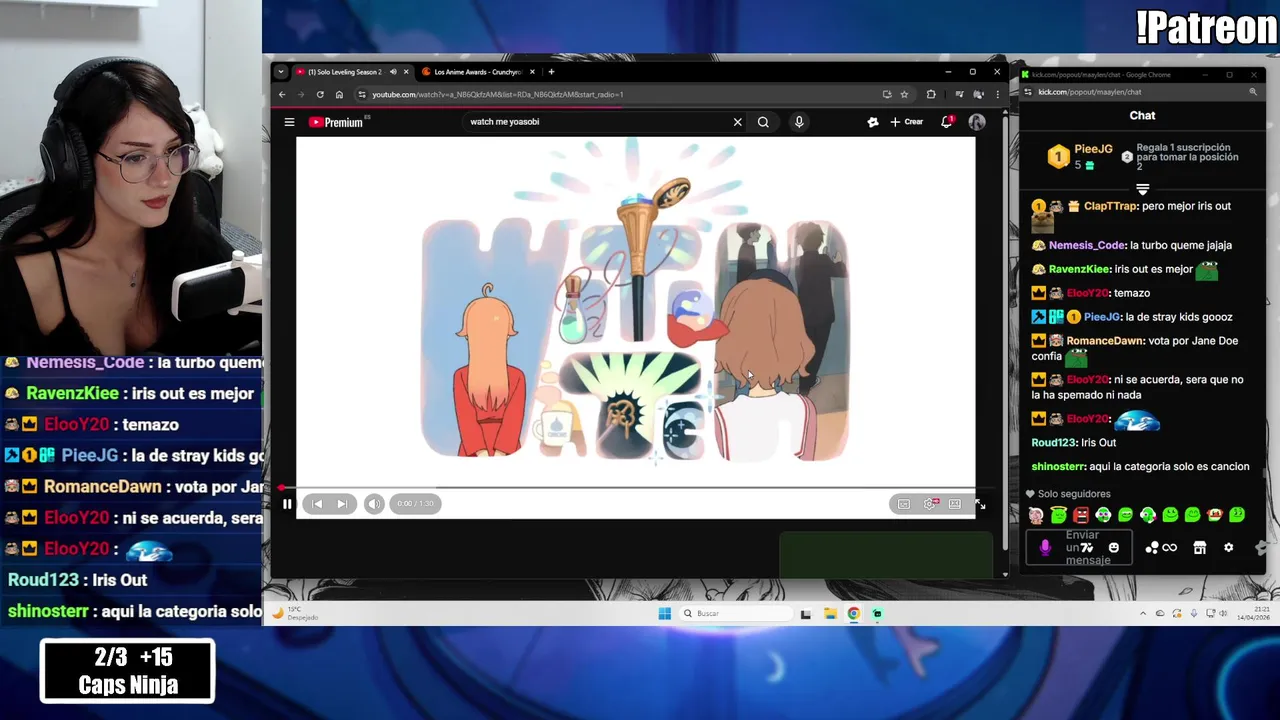Open 7TV emotes in chat input
Viewport: 1280px width, 720px height.
pyautogui.click(x=1087, y=548)
